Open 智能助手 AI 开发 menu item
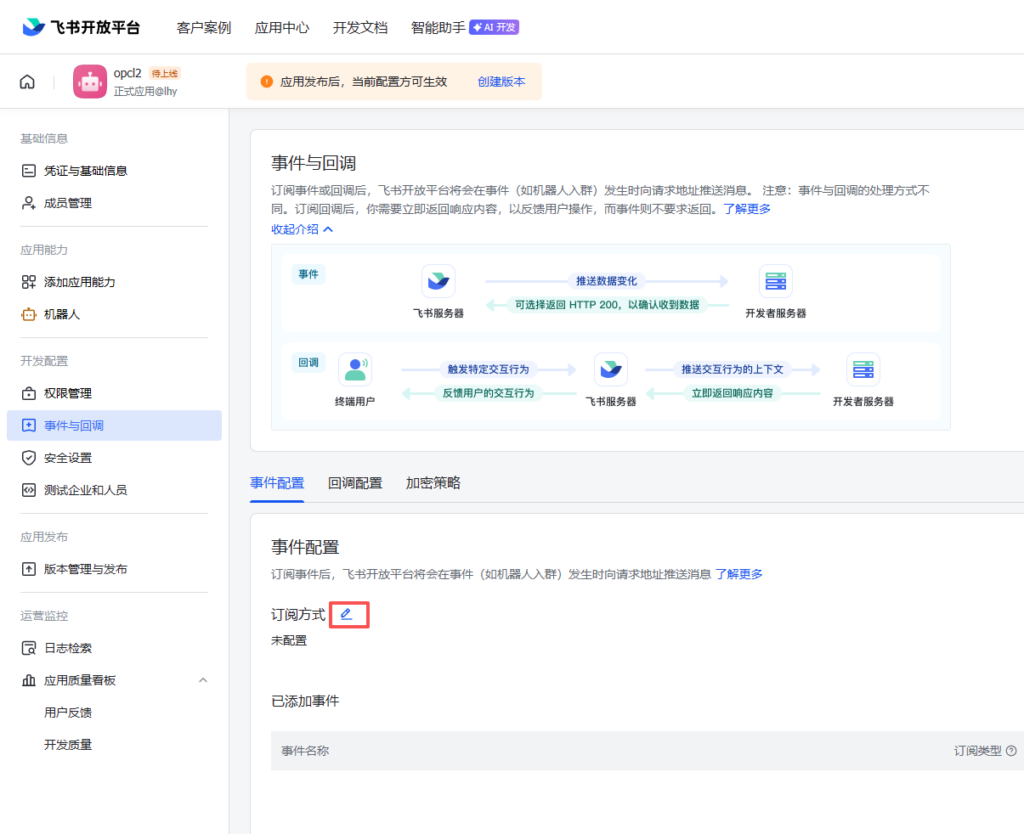Screen dimensions: 1024x834 click(x=464, y=27)
